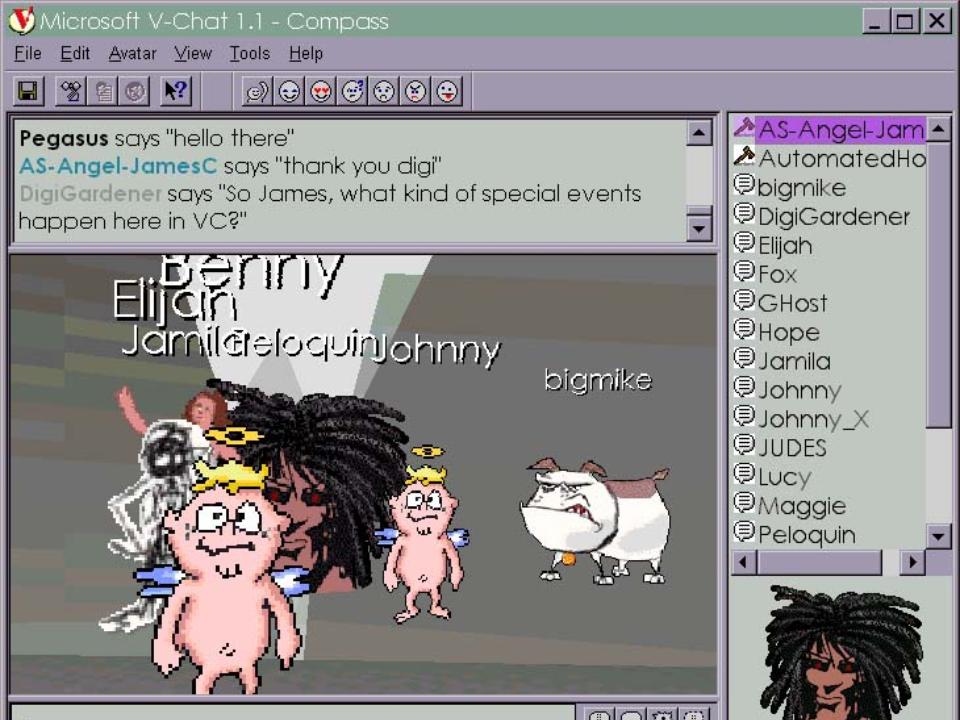
Task: Click the speech bubble icon beside bigmike
Action: [x=744, y=185]
